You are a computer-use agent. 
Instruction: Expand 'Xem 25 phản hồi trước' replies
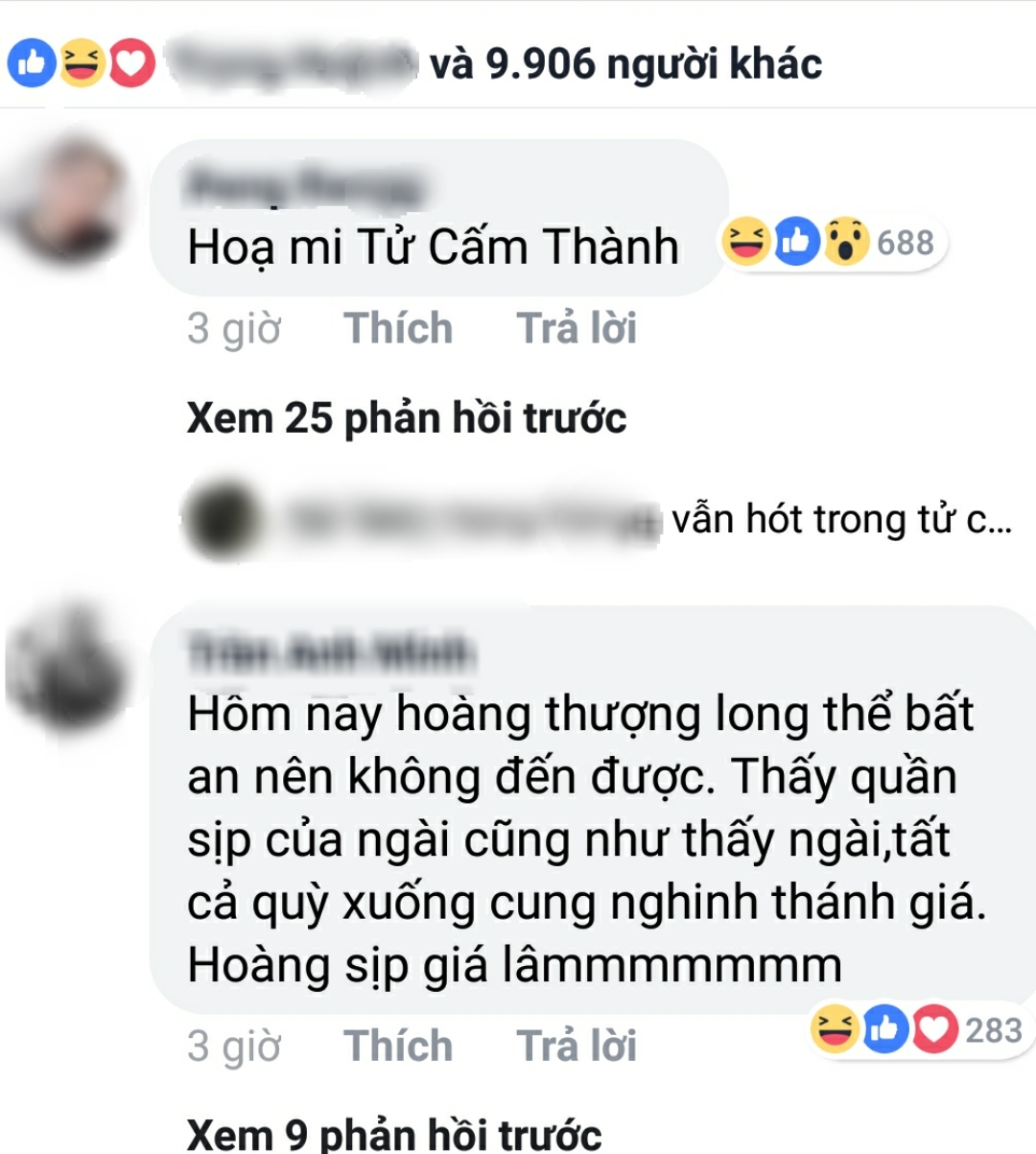coord(407,418)
